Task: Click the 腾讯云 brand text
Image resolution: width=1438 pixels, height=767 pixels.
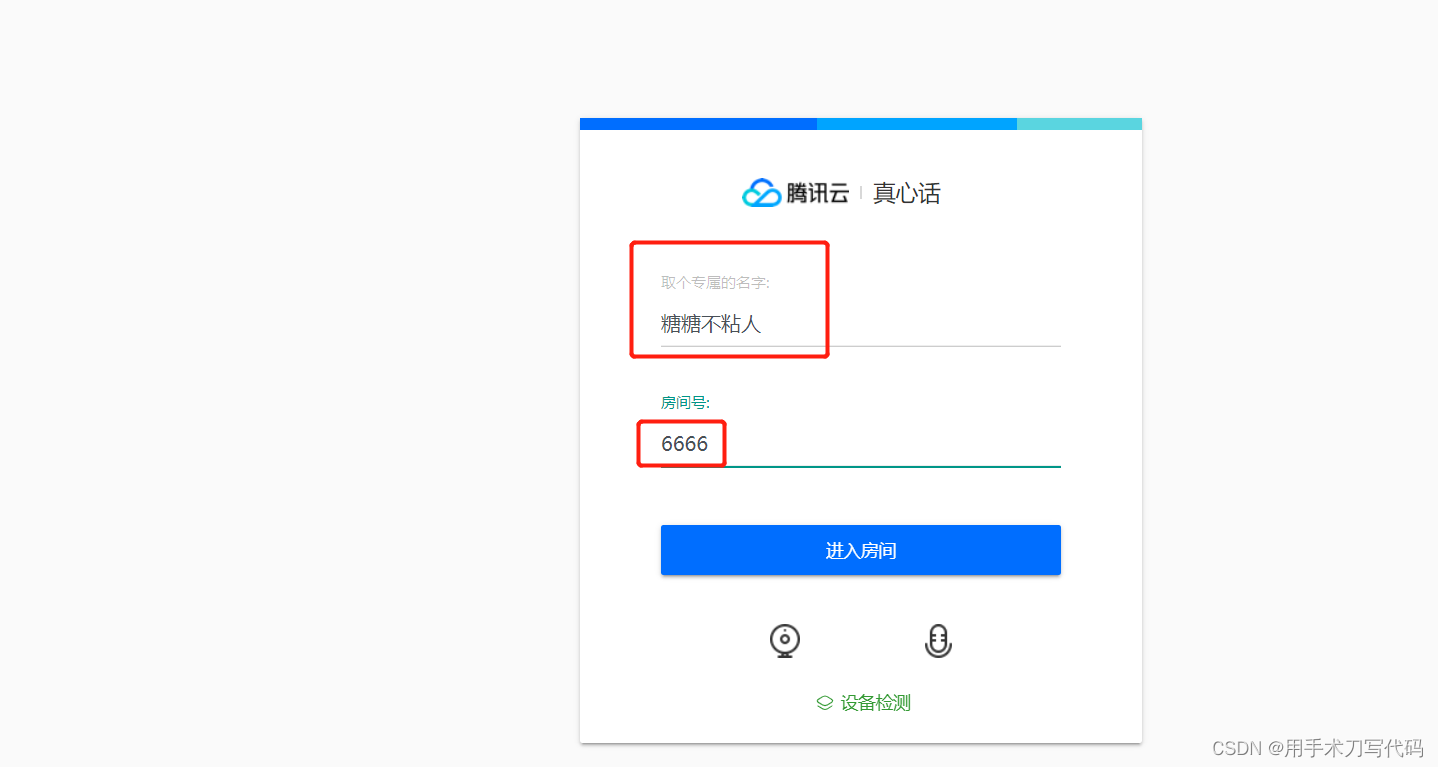Action: click(817, 193)
